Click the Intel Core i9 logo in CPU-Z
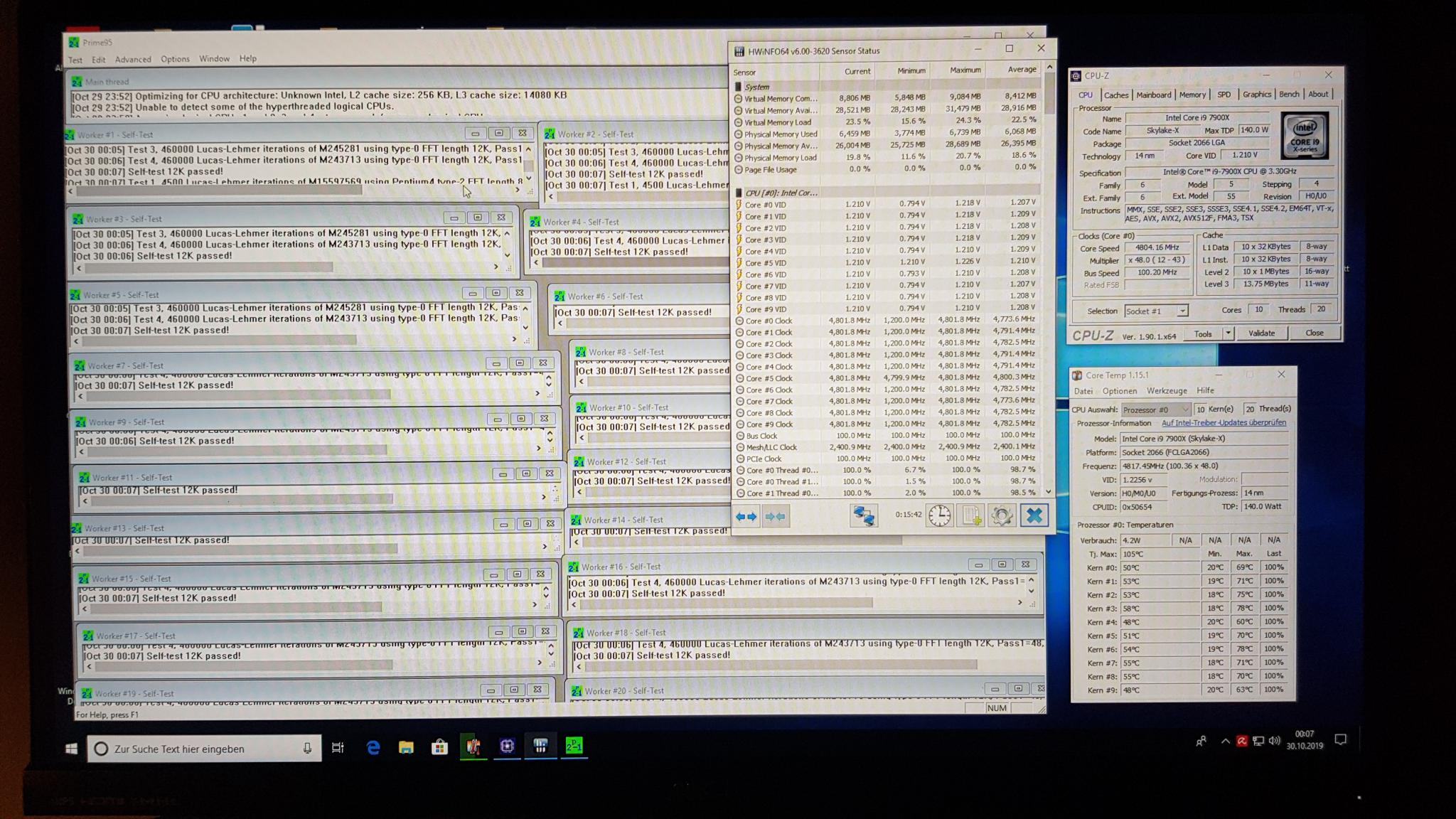Image resolution: width=1456 pixels, height=819 pixels. point(1305,134)
